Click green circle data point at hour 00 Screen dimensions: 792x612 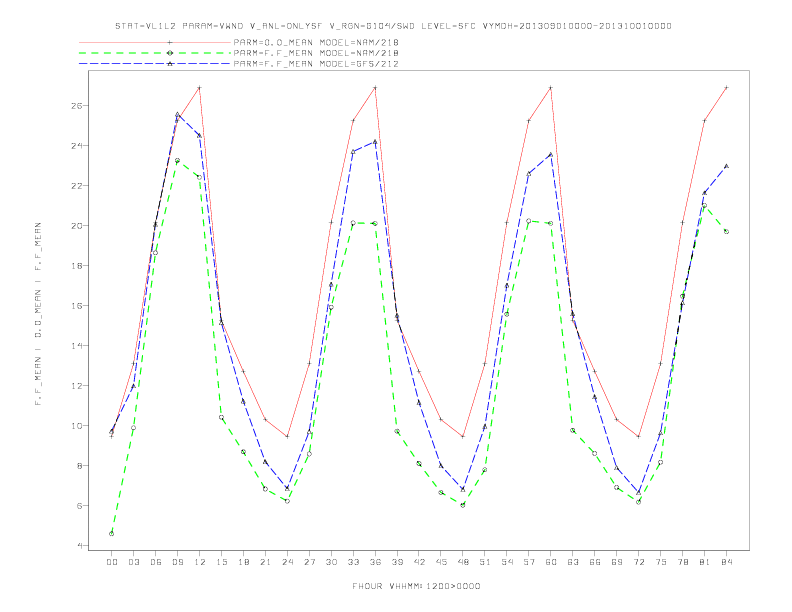coord(112,534)
